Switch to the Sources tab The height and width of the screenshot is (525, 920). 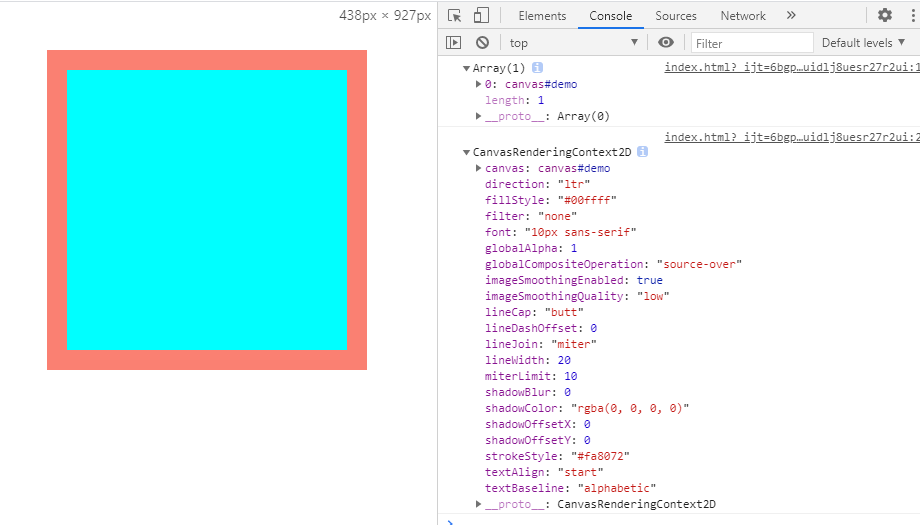676,15
